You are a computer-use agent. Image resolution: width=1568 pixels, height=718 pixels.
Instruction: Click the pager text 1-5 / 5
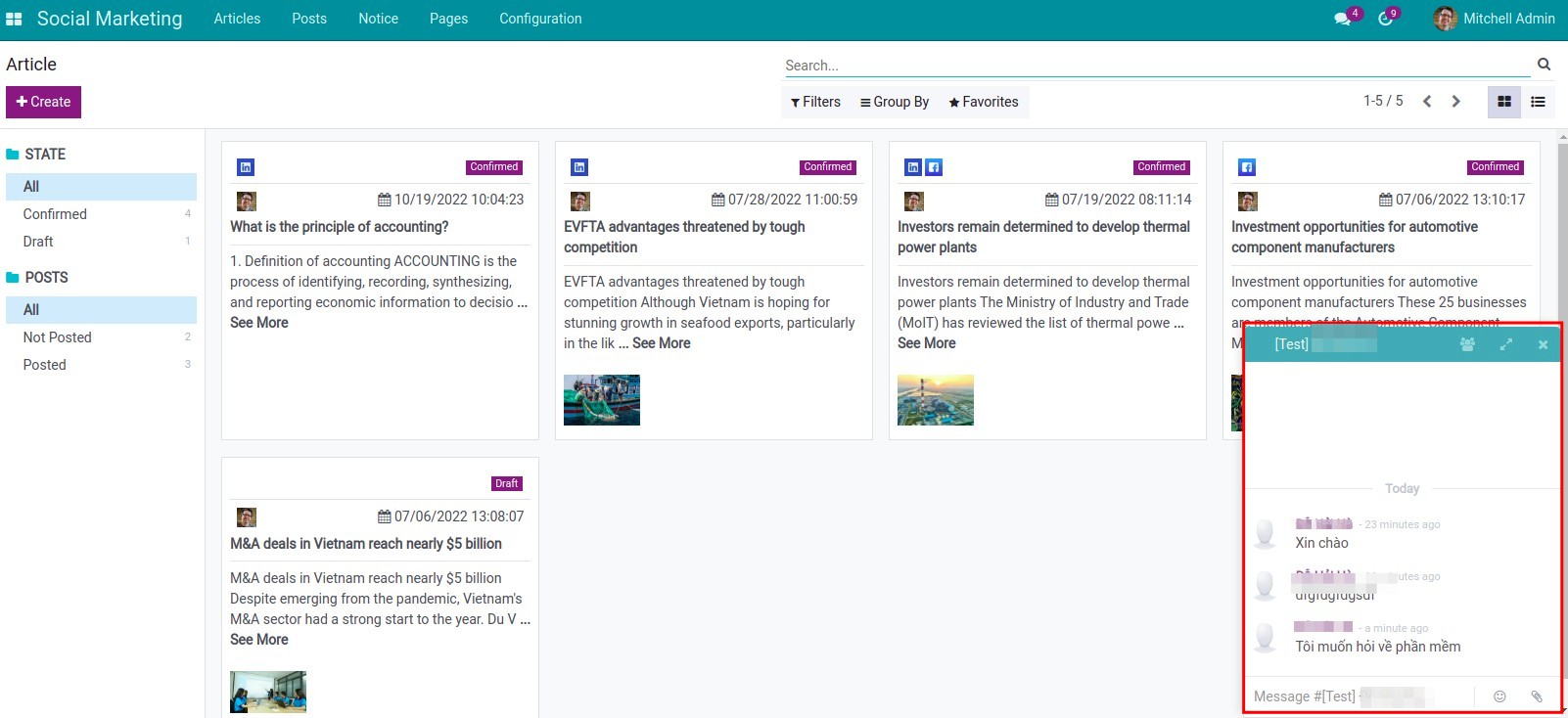1383,101
